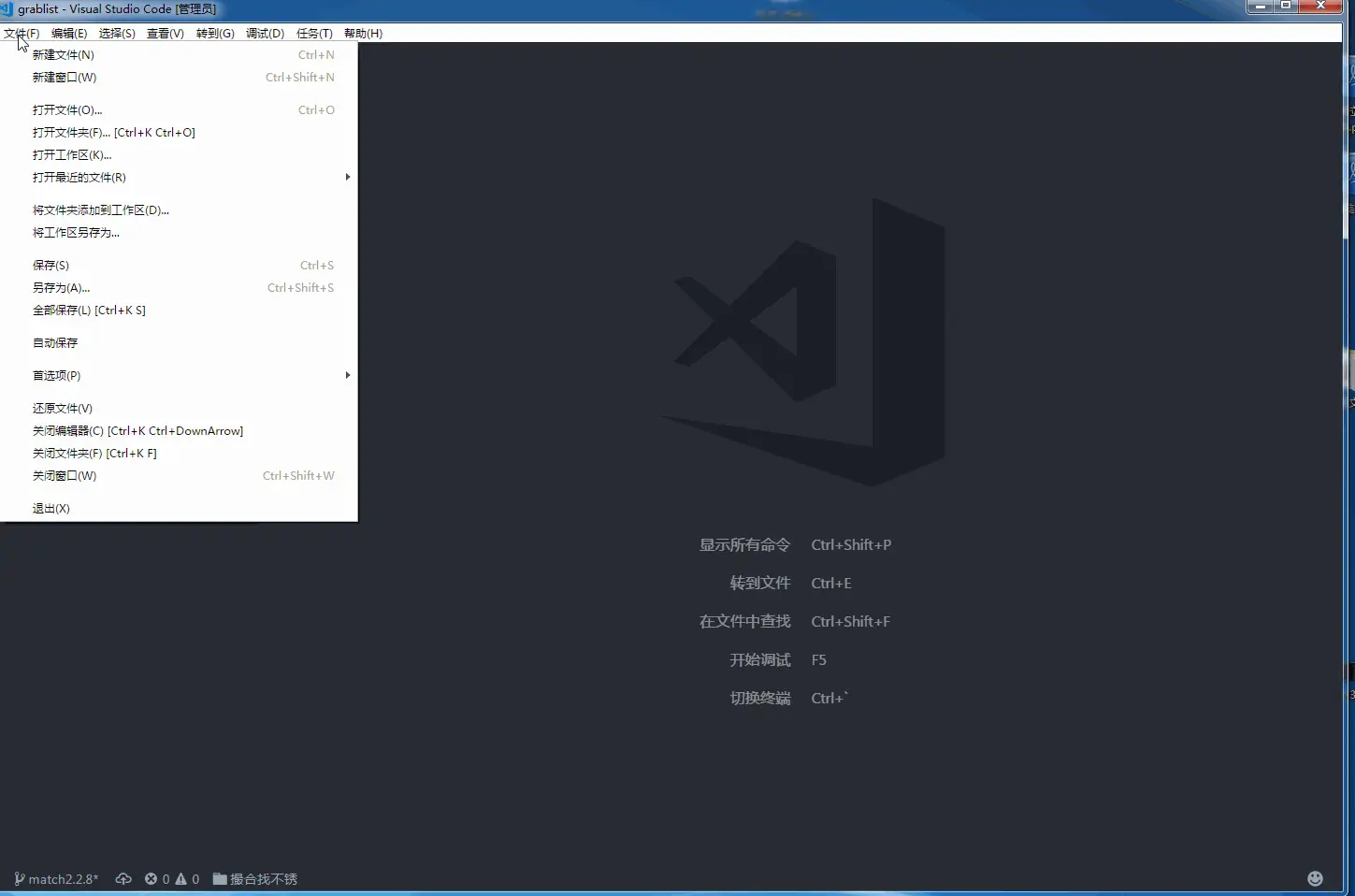Open the 任务(T) menu

click(x=314, y=34)
